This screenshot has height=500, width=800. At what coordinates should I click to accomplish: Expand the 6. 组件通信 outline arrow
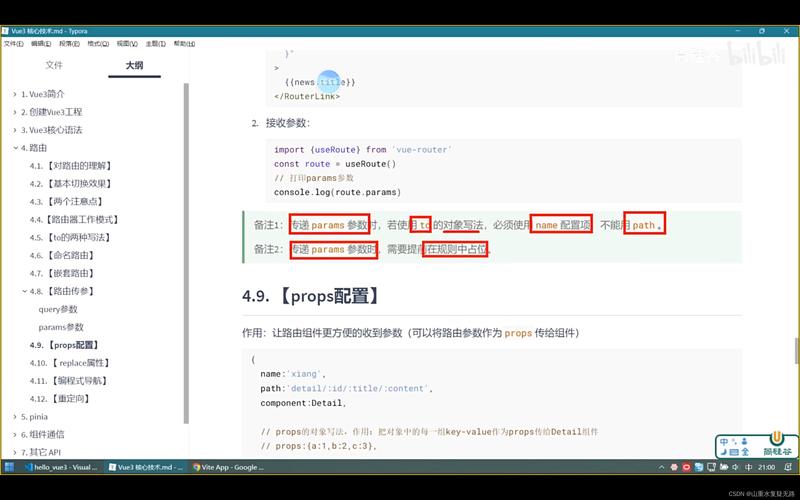[15, 435]
